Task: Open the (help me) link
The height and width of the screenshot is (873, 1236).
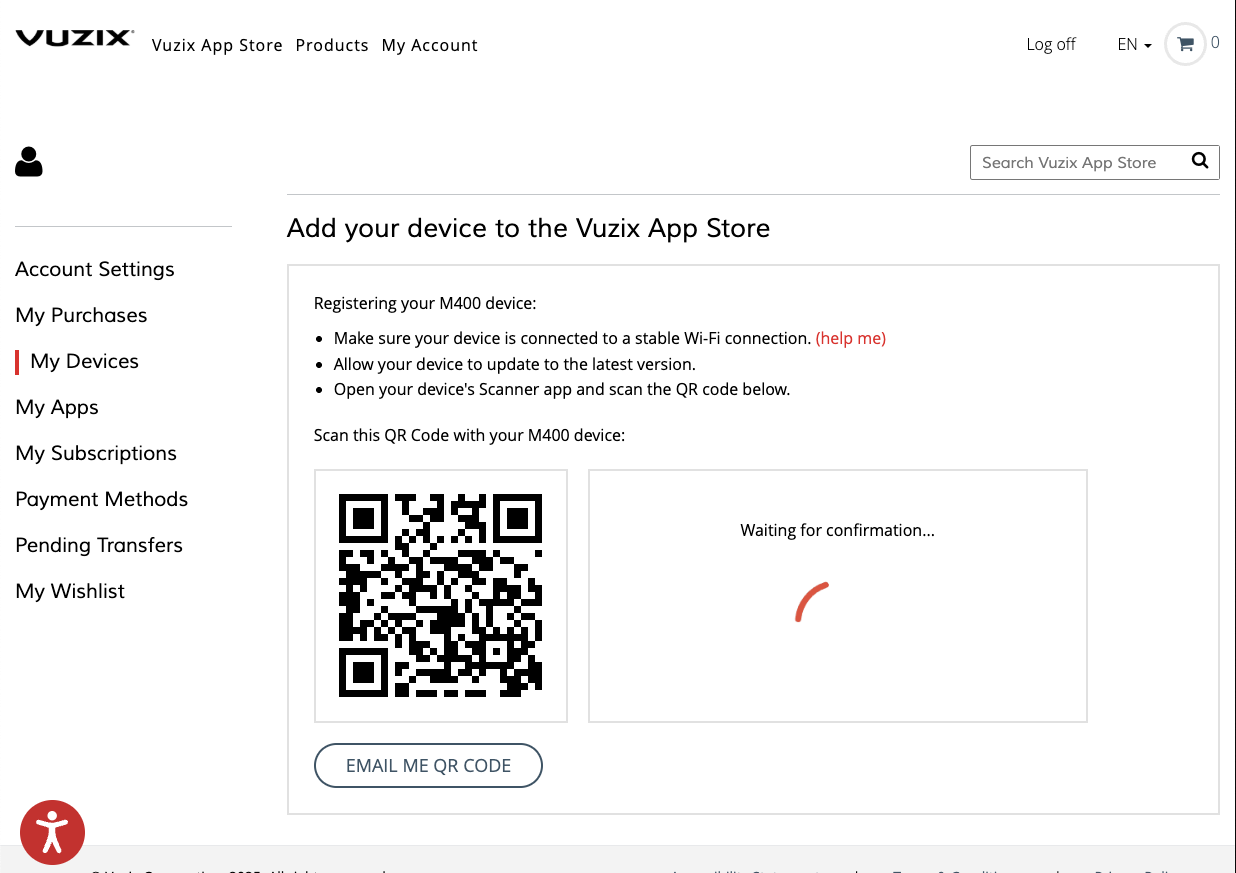Action: coord(851,338)
